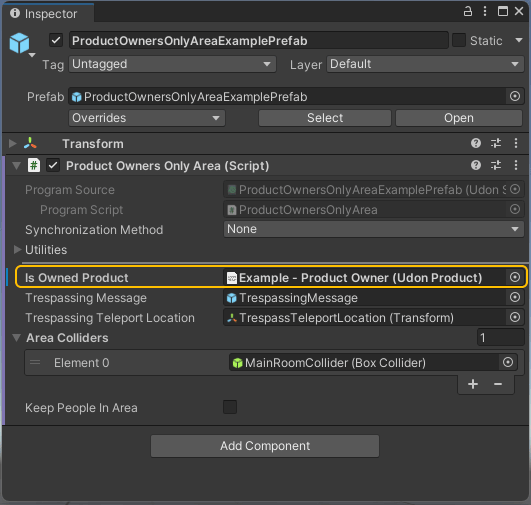Click the Synchronization Method label

pos(94,229)
